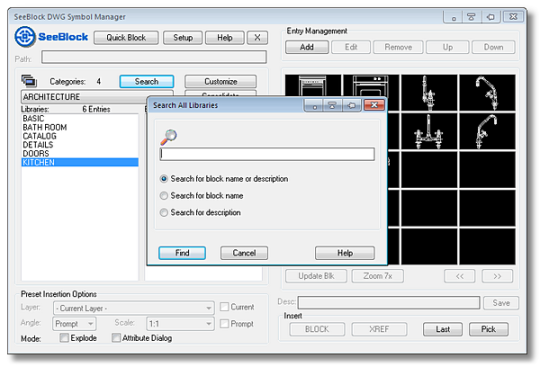
Task: Select the top row third faucet thumbnail
Action: click(x=429, y=93)
